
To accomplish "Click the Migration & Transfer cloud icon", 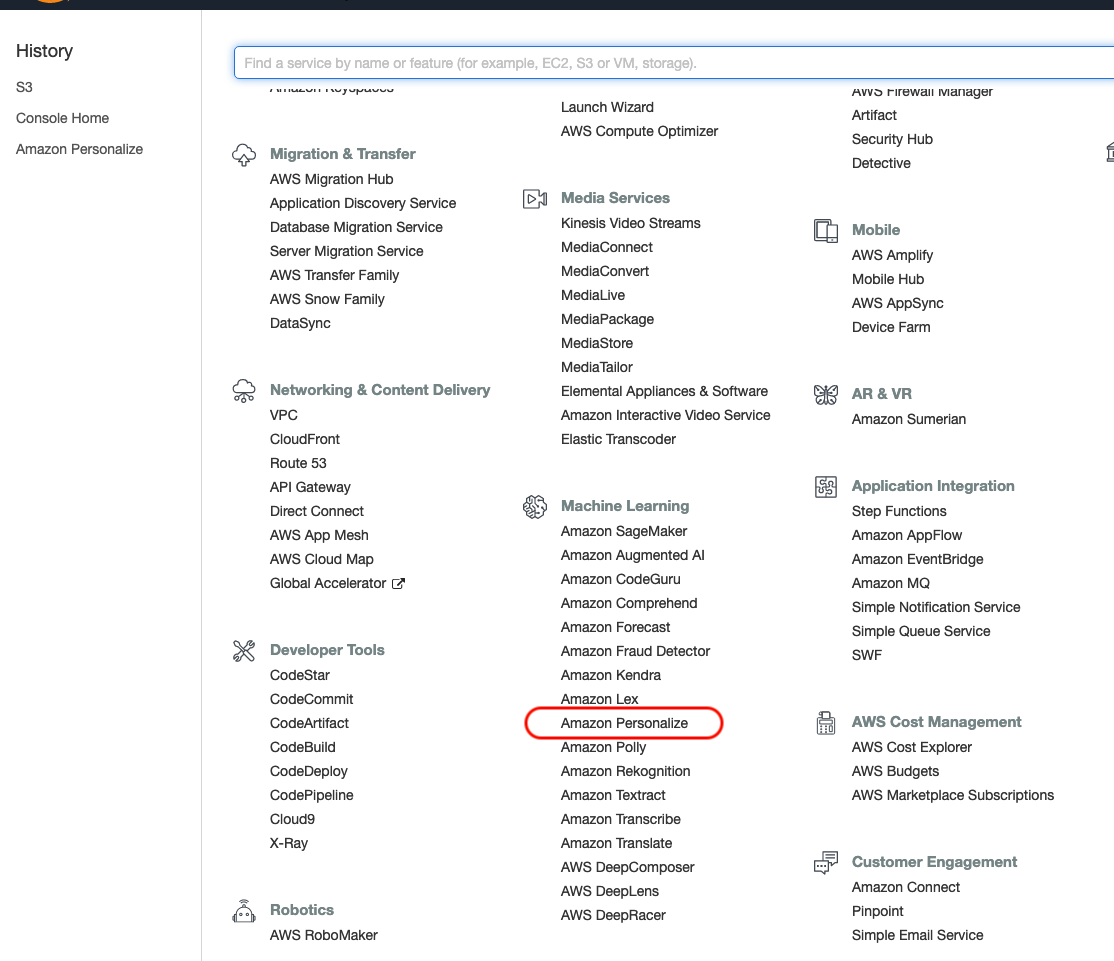I will click(244, 154).
